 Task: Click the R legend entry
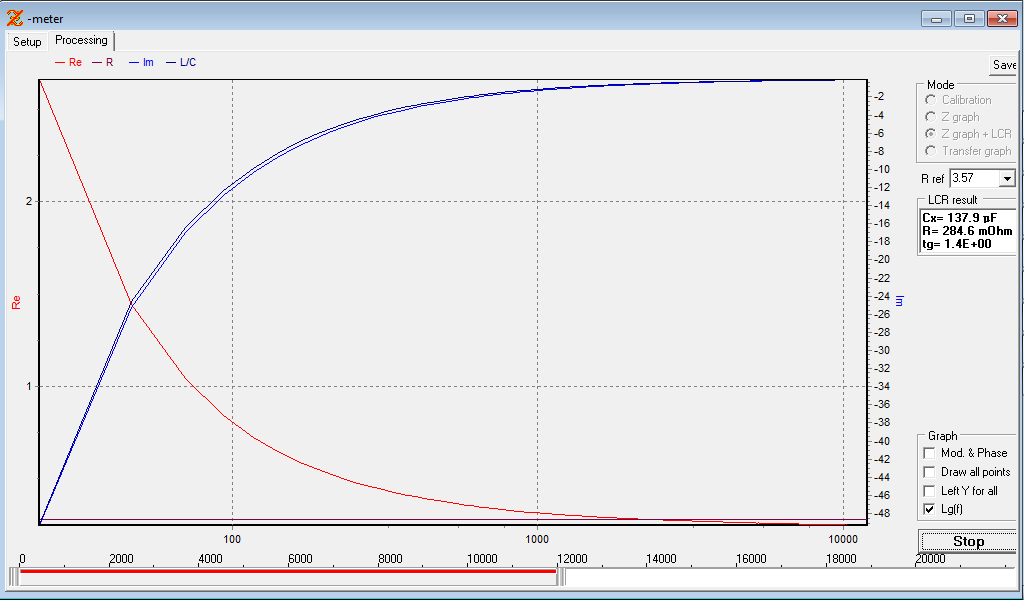(103, 63)
